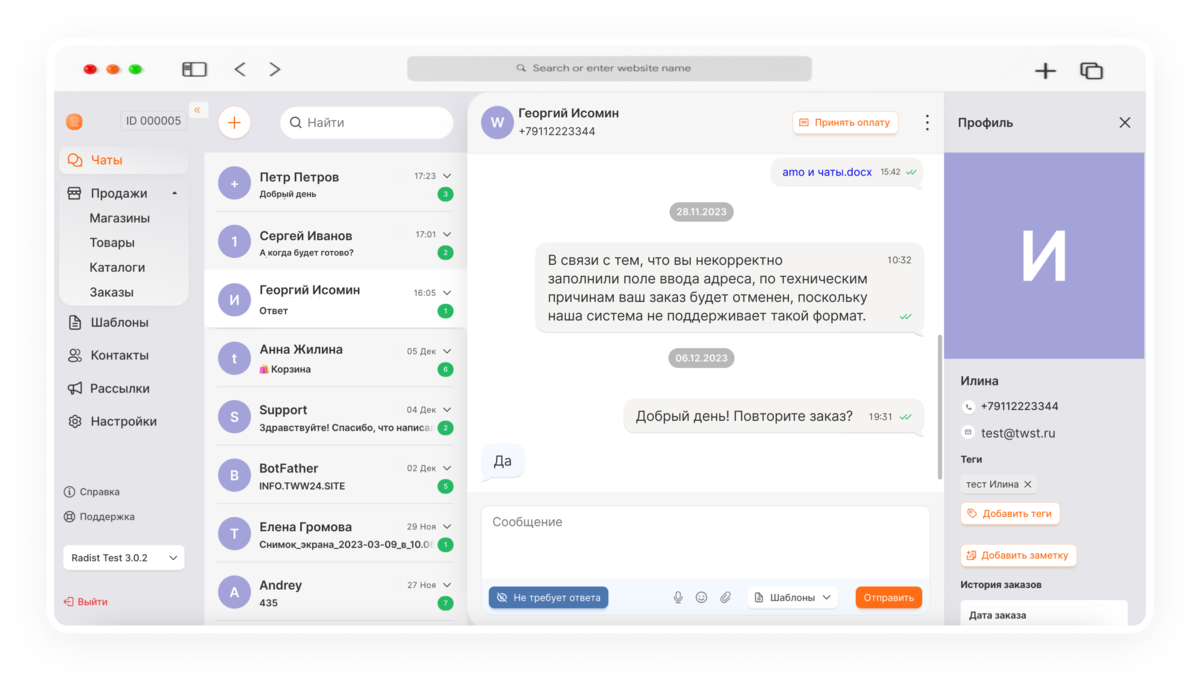Screen dimensions: 1200x688
Task: Click the large profile avatar И
Action: 1044,256
